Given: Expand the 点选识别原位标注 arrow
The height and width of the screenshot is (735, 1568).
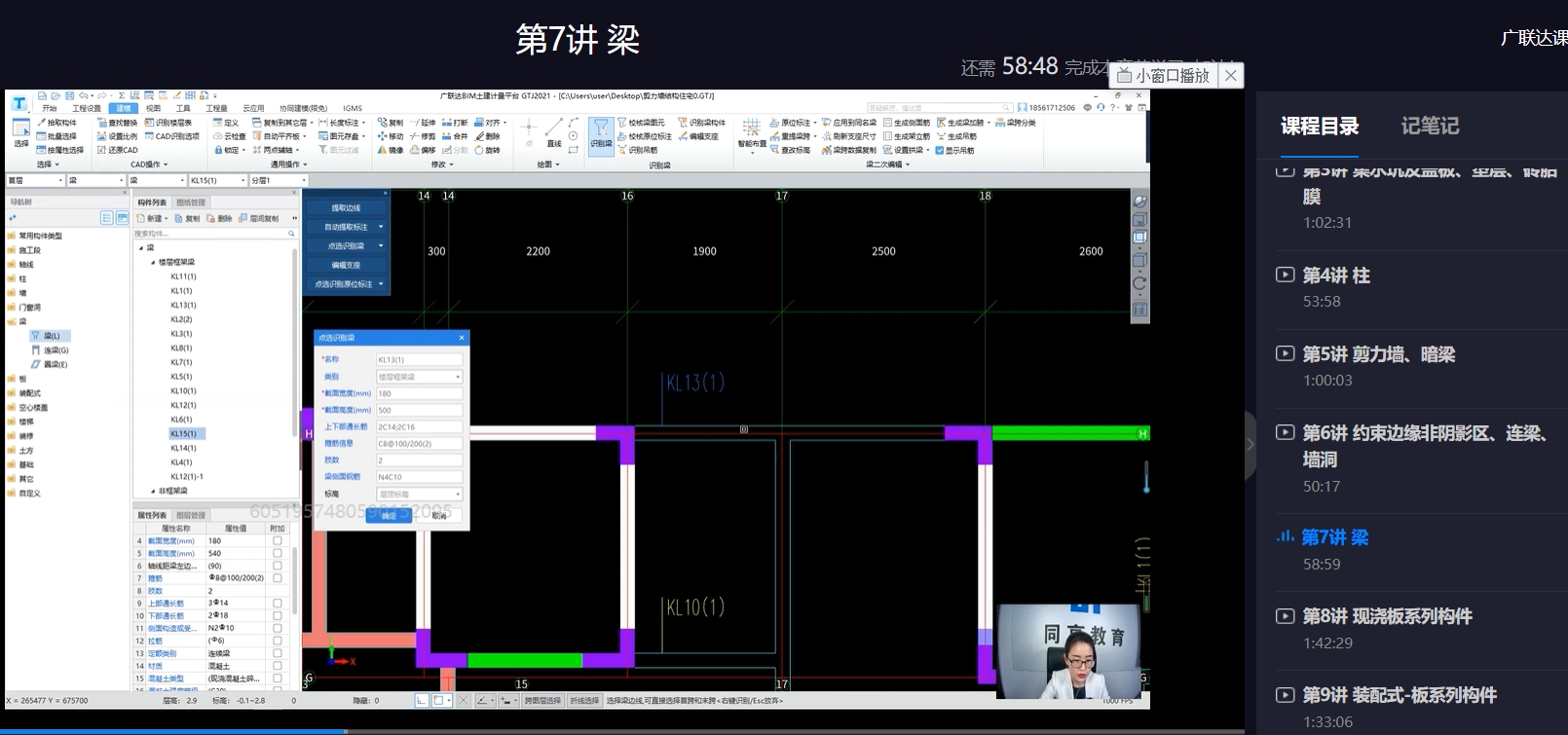Looking at the screenshot, I should tap(381, 284).
